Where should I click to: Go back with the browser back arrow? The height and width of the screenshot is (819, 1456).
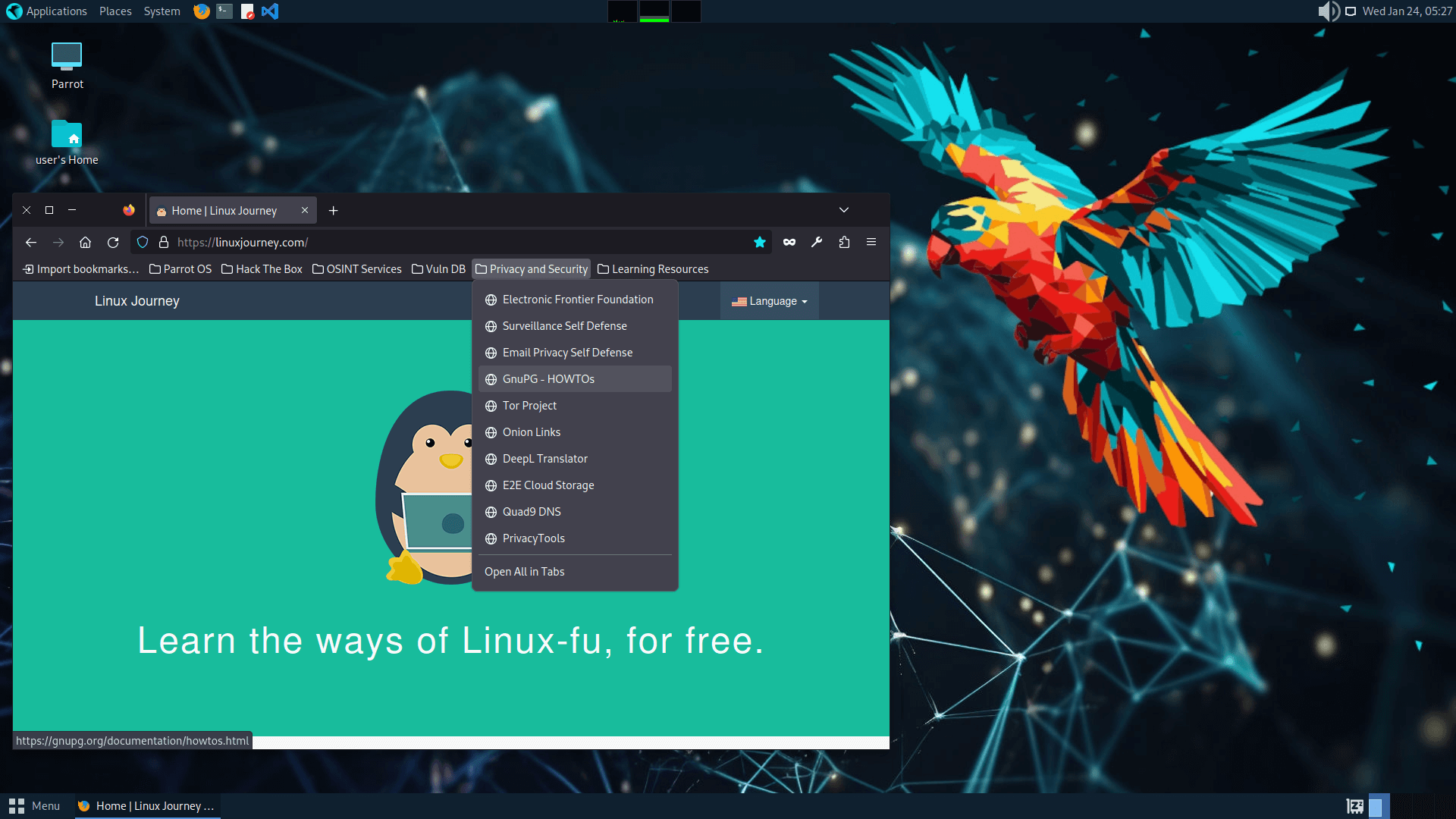point(31,242)
